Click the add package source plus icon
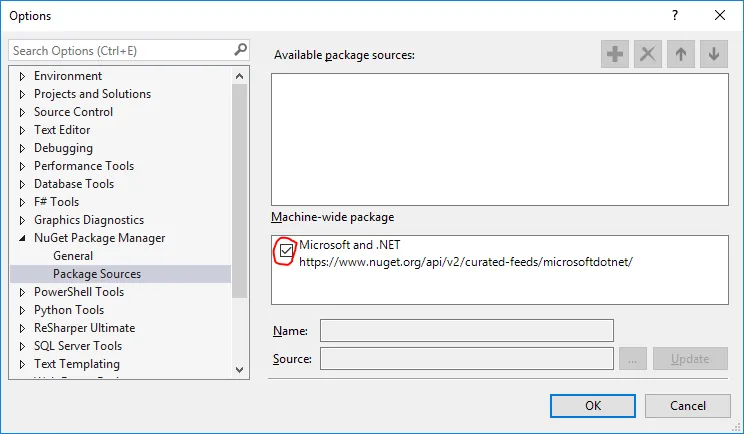The height and width of the screenshot is (434, 744). point(615,55)
